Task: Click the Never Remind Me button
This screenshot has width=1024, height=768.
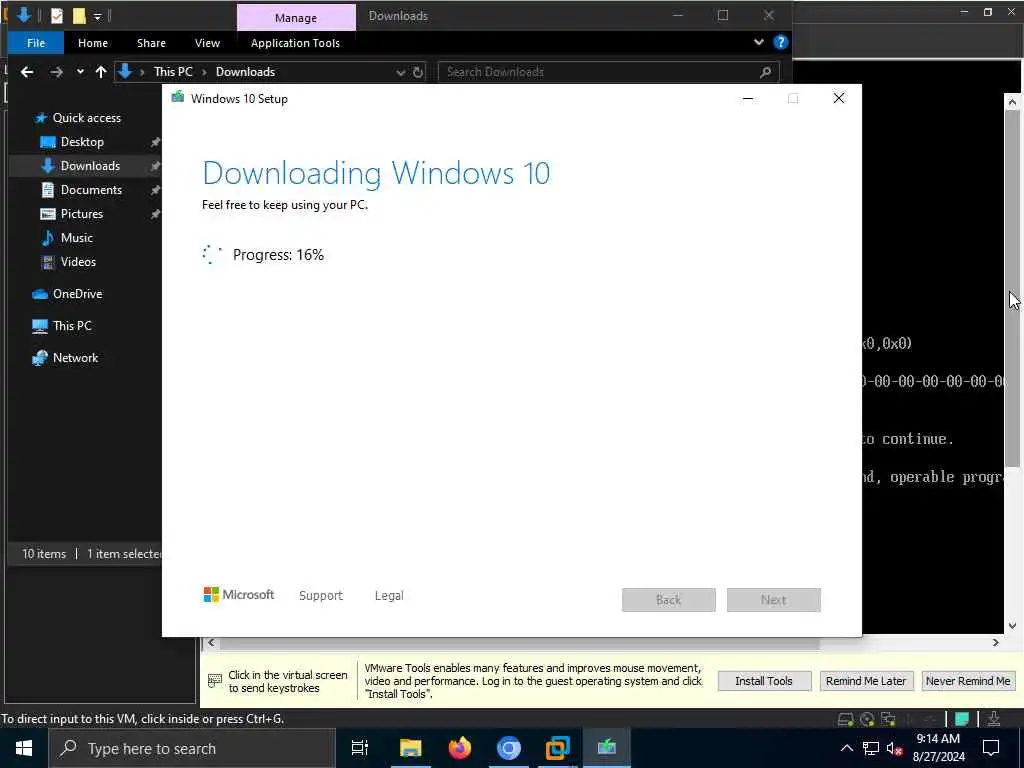Action: (968, 681)
